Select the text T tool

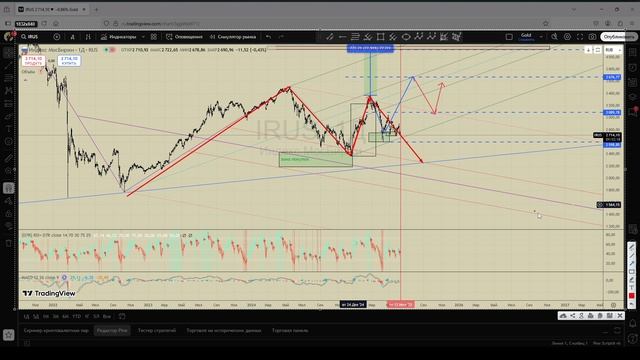point(9,129)
